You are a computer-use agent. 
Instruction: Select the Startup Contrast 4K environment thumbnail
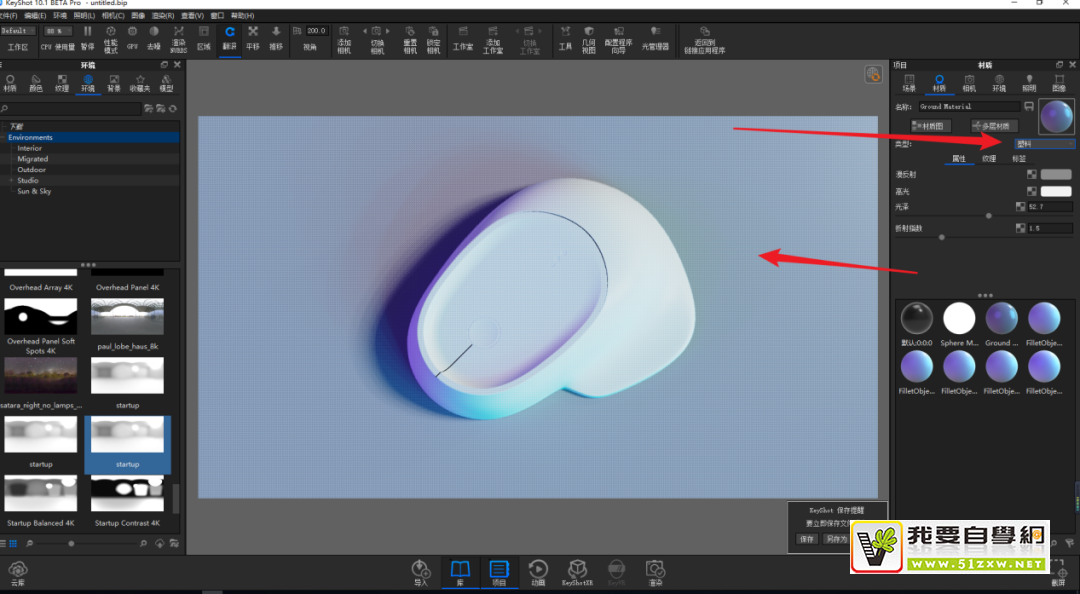pos(128,499)
